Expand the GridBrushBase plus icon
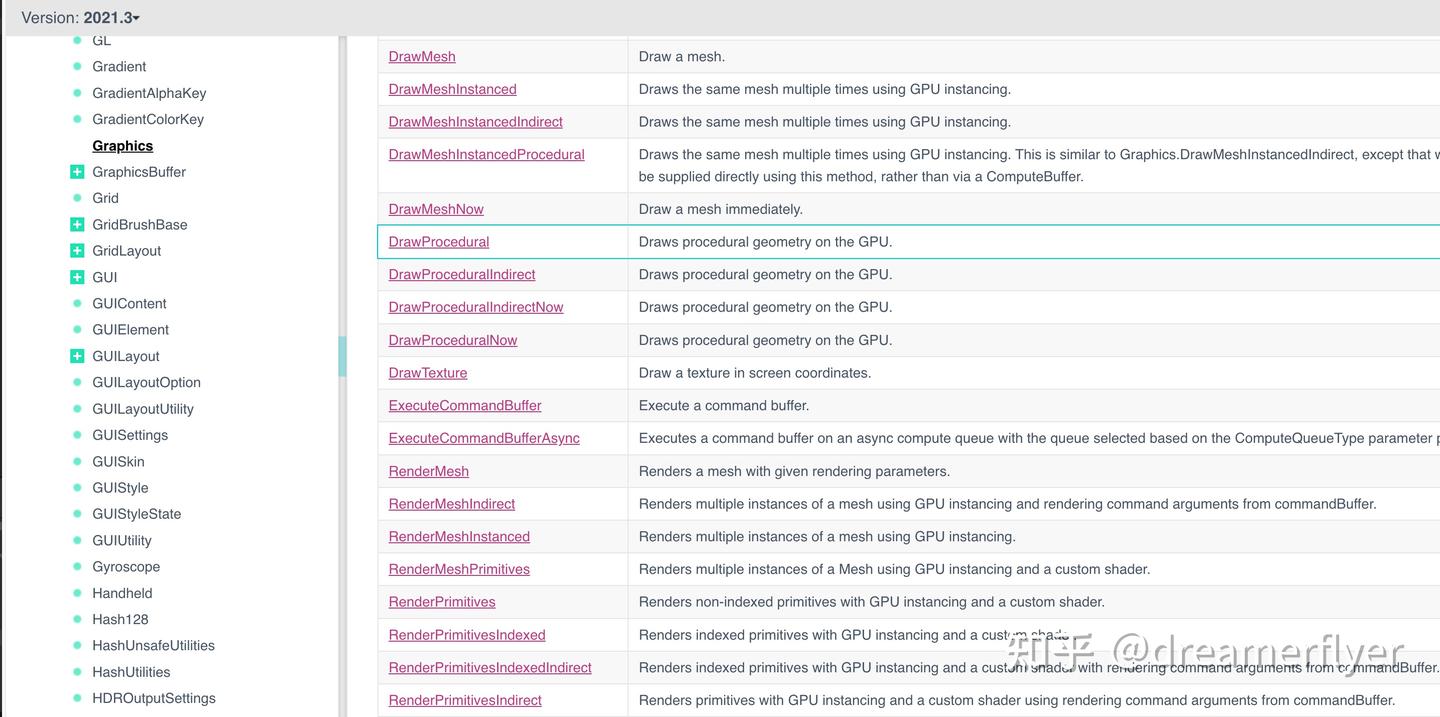This screenshot has height=717, width=1440. coord(77,225)
